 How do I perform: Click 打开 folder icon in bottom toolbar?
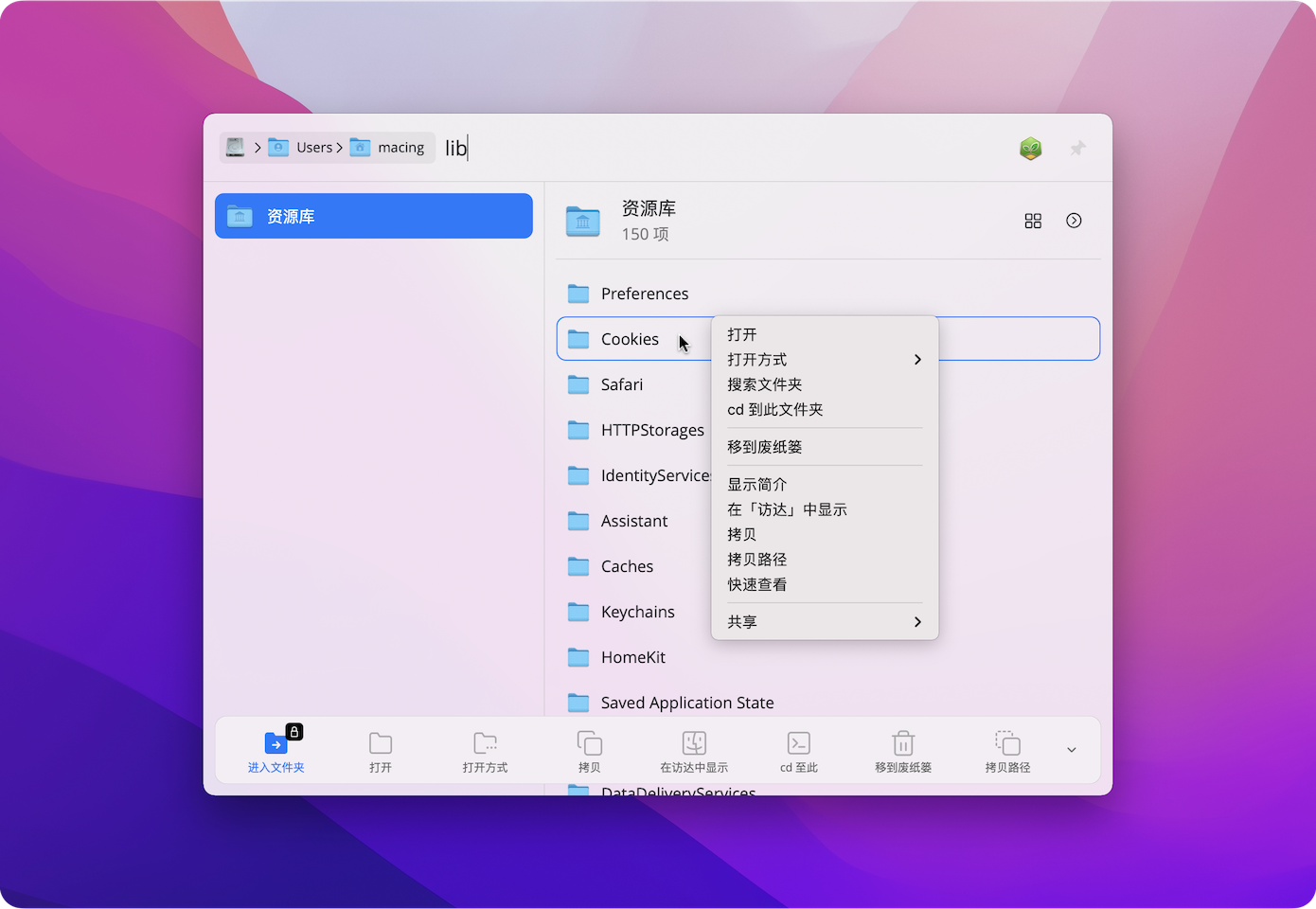pyautogui.click(x=381, y=743)
